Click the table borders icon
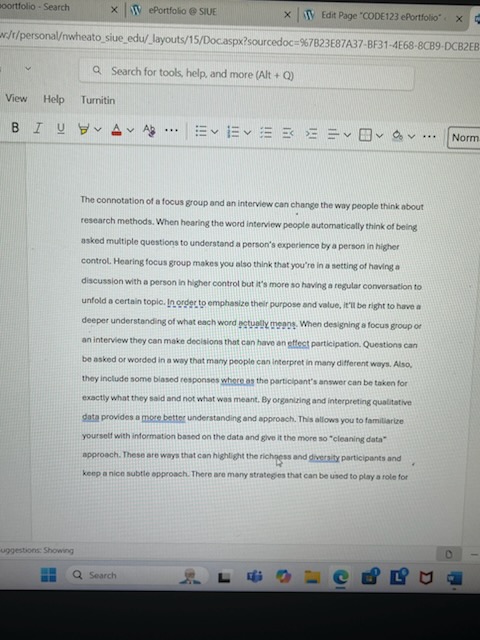480x640 pixels. pyautogui.click(x=365, y=135)
